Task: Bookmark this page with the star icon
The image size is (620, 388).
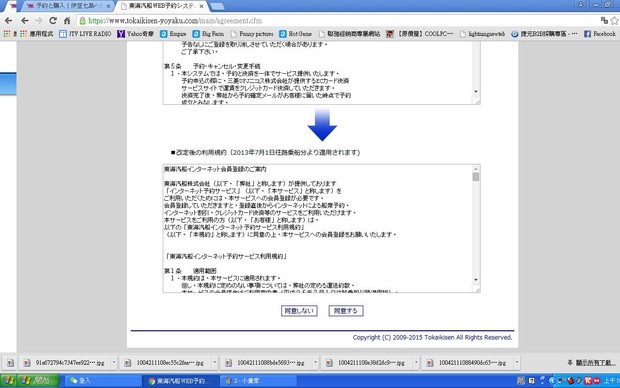Action: coord(614,21)
